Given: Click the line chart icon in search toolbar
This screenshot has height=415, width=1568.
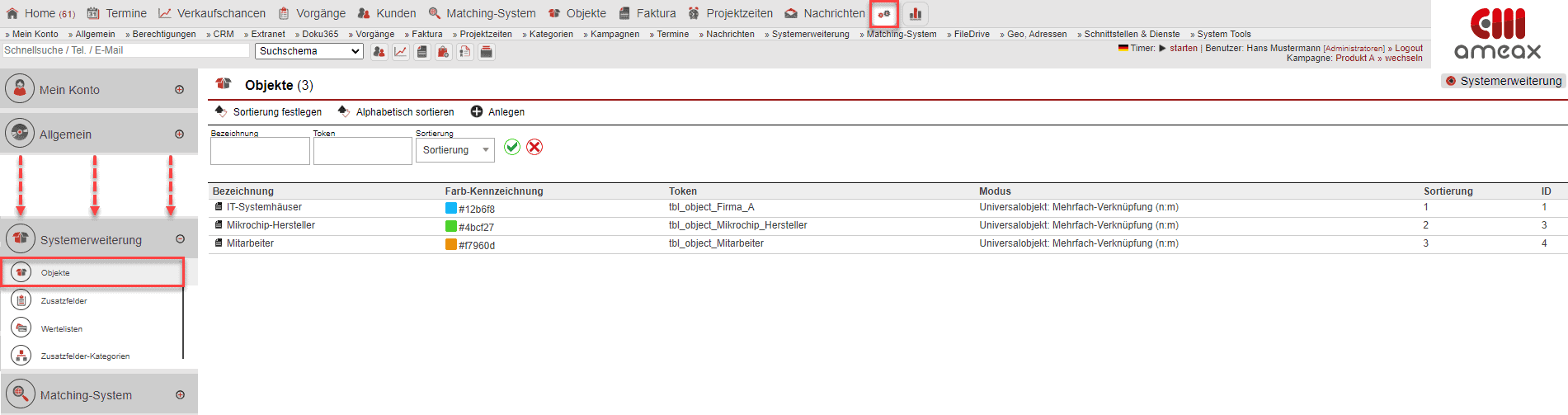Looking at the screenshot, I should pos(400,52).
